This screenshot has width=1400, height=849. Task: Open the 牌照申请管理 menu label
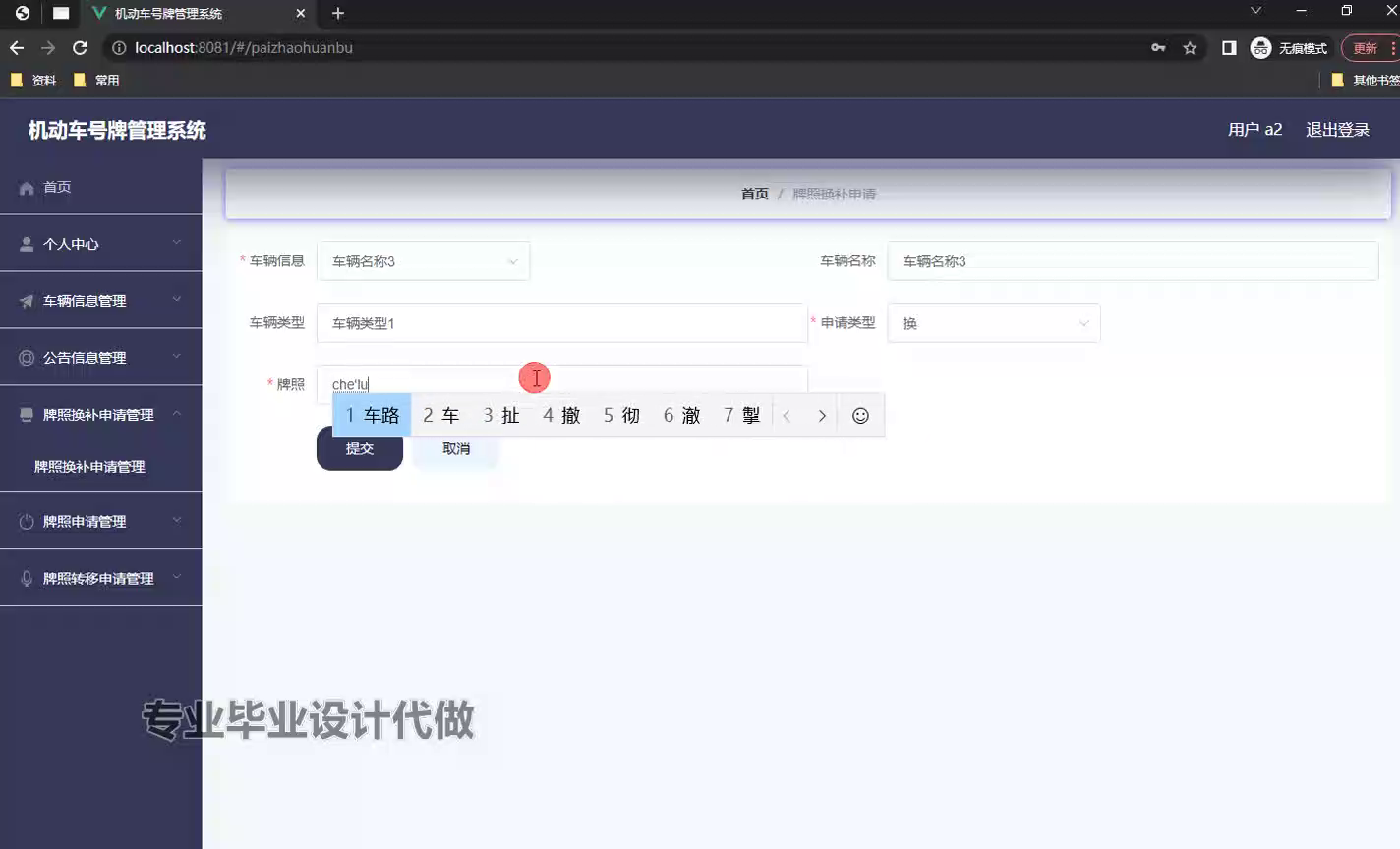click(x=85, y=522)
